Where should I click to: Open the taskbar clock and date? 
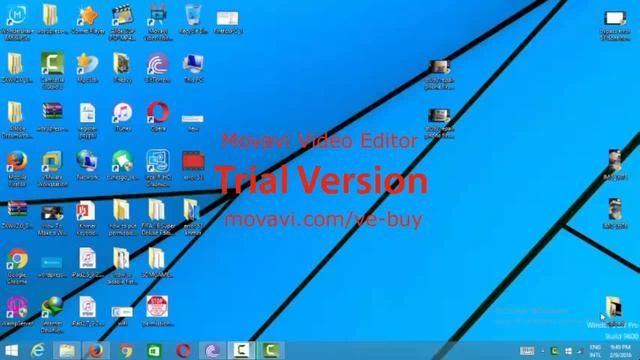[621, 351]
